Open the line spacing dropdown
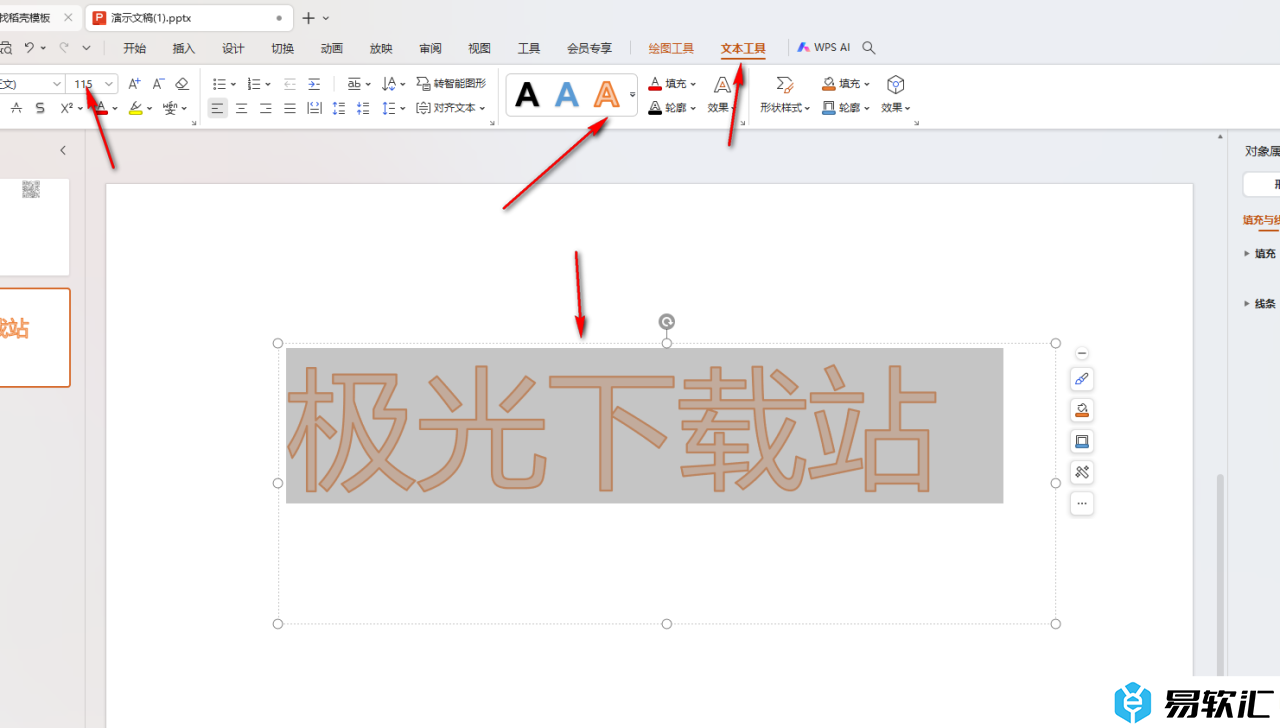 pos(403,108)
